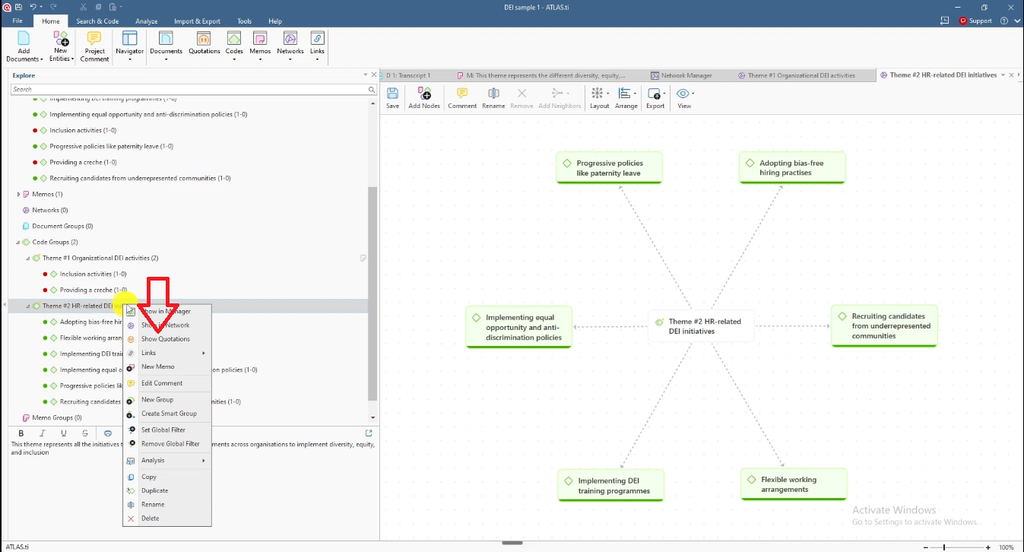
Task: Apply strikethrough in comment editor
Action: pos(85,433)
